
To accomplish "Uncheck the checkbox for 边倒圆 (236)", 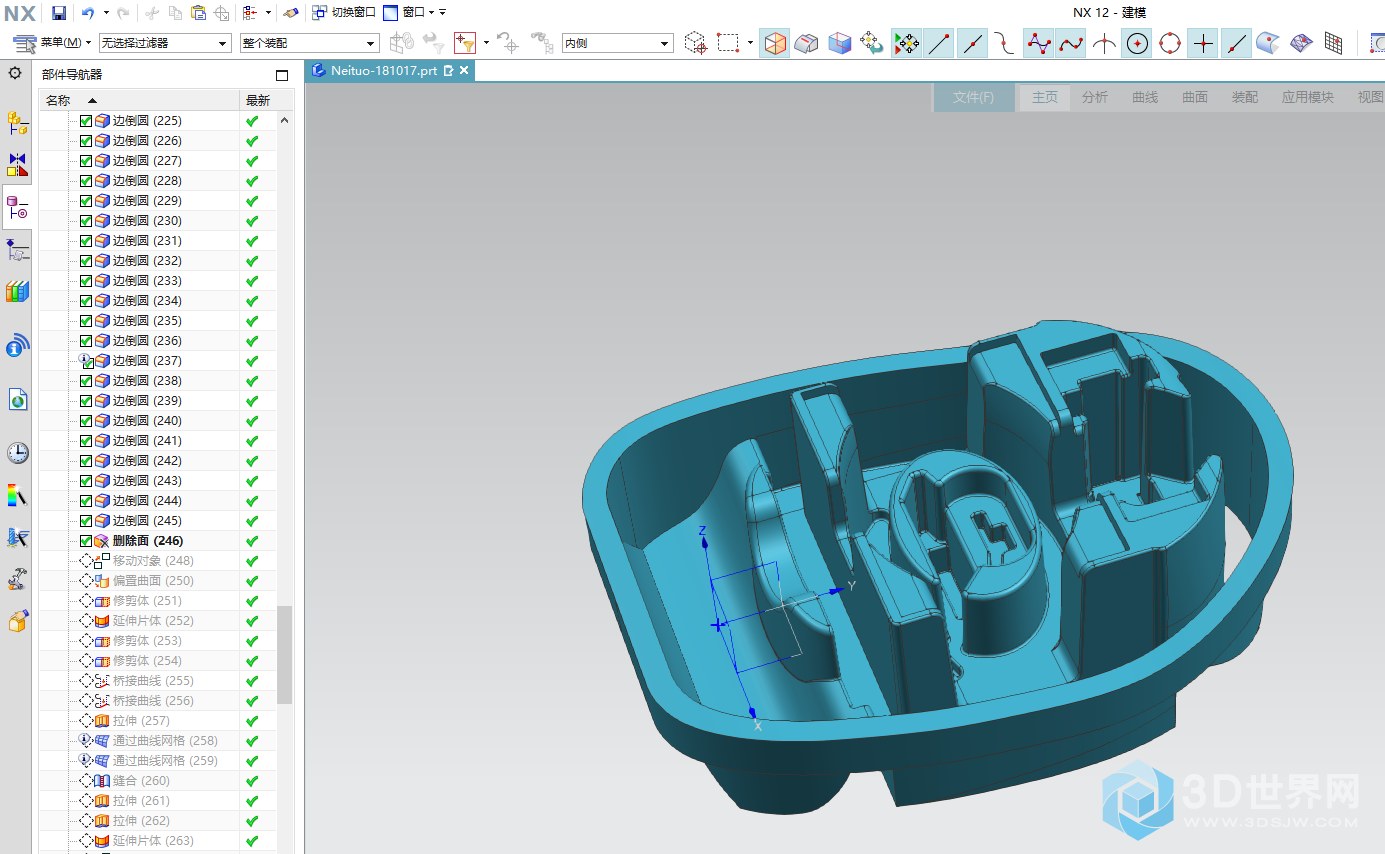I will [86, 341].
